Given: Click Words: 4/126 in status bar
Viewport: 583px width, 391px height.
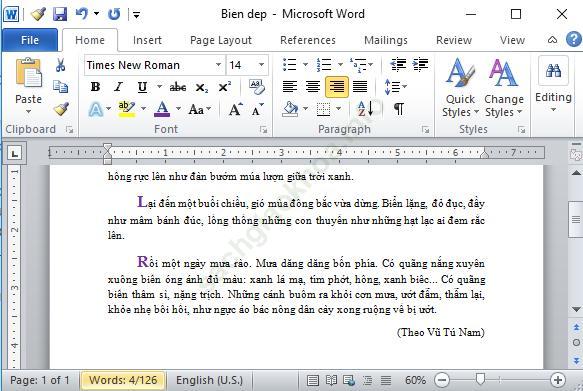Looking at the screenshot, I should point(123,380).
